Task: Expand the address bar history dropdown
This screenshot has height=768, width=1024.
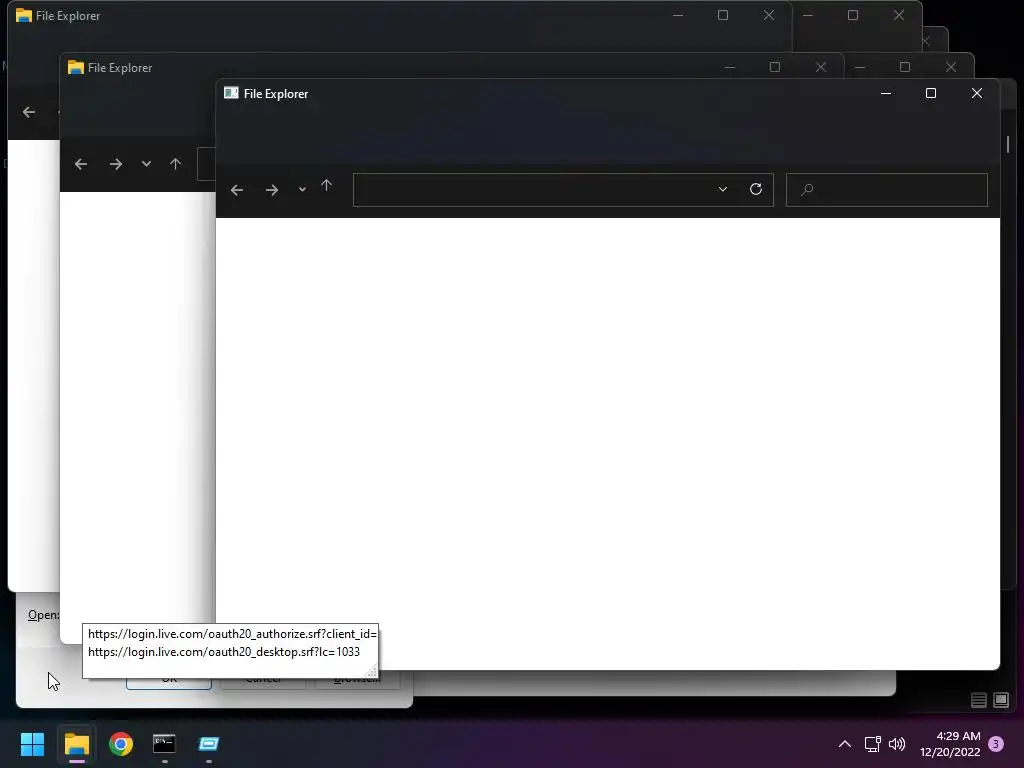Action: coord(722,189)
